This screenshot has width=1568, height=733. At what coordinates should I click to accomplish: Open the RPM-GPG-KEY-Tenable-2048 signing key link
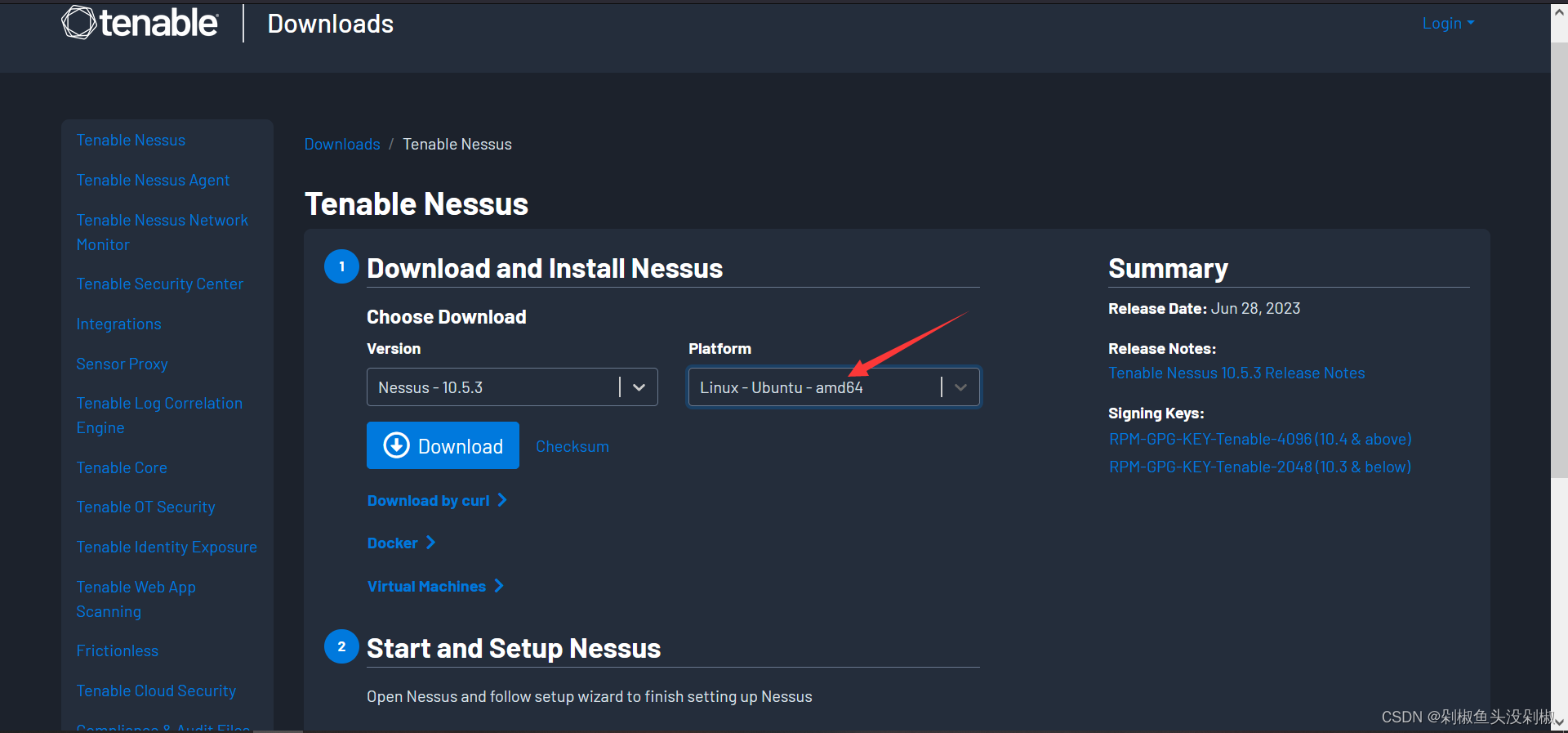tap(1260, 467)
